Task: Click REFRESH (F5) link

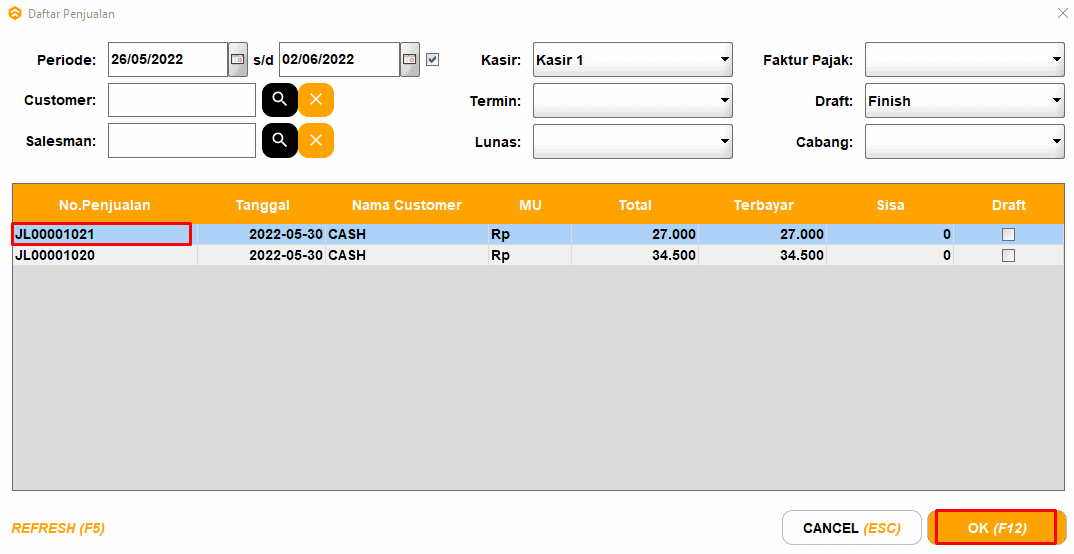Action: (x=58, y=528)
